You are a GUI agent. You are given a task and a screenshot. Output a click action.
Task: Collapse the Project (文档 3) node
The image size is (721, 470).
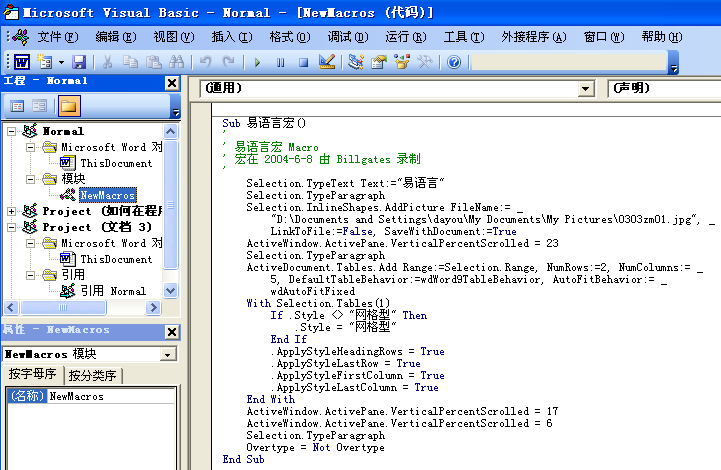[11, 227]
